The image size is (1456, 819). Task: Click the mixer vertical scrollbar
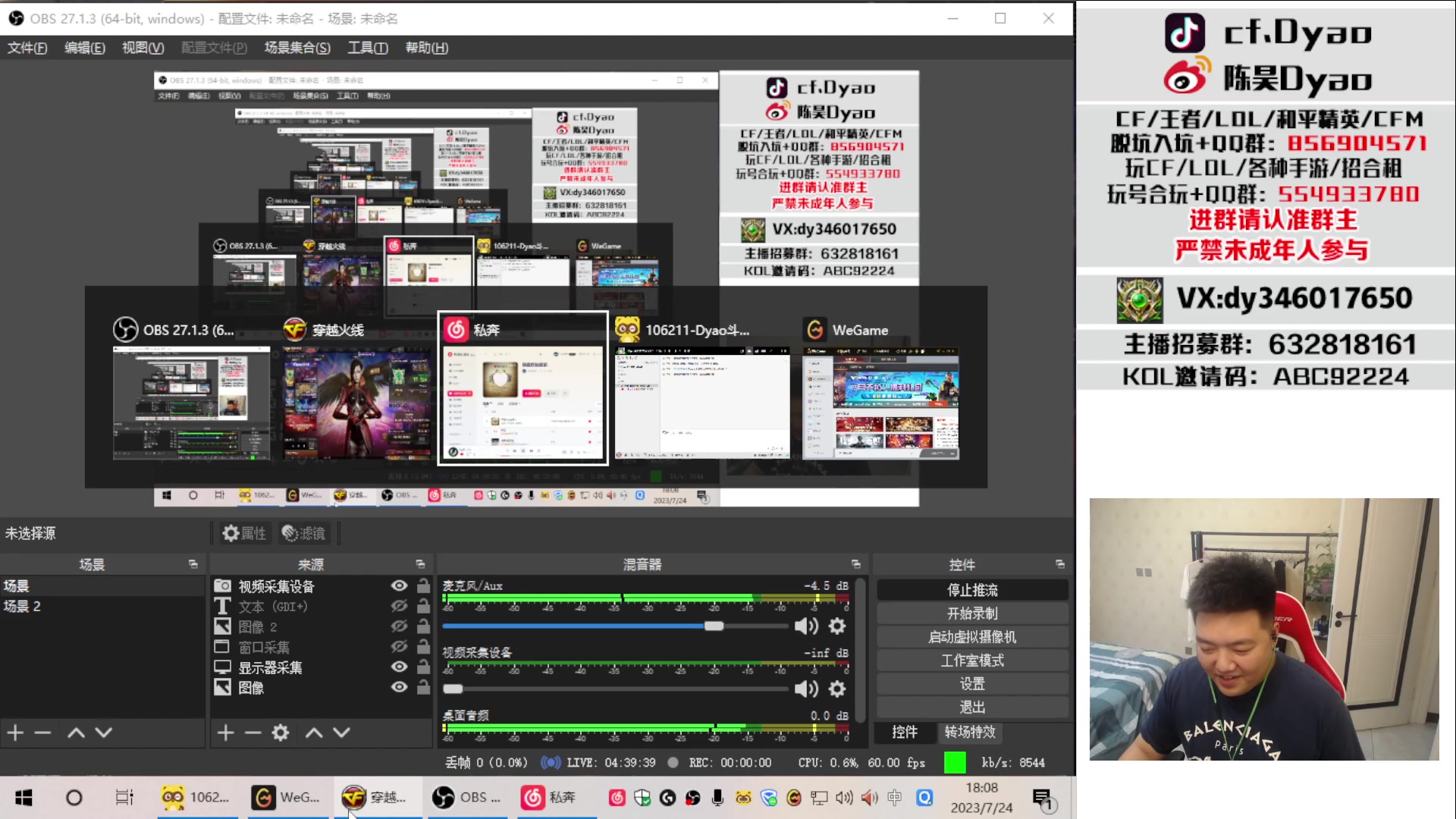pos(861,651)
